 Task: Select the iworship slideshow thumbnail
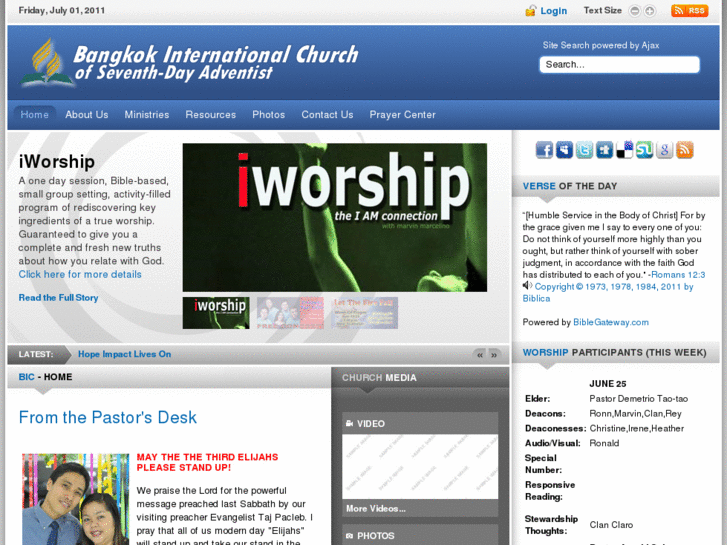(x=216, y=313)
